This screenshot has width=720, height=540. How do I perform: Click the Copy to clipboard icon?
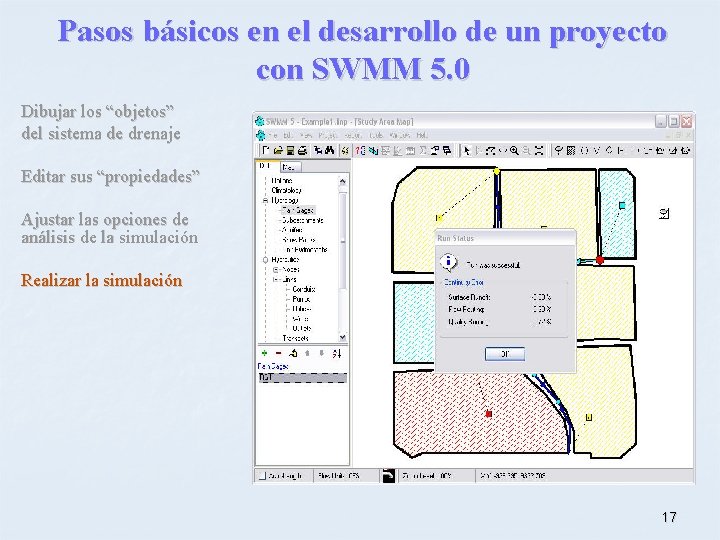[318, 151]
